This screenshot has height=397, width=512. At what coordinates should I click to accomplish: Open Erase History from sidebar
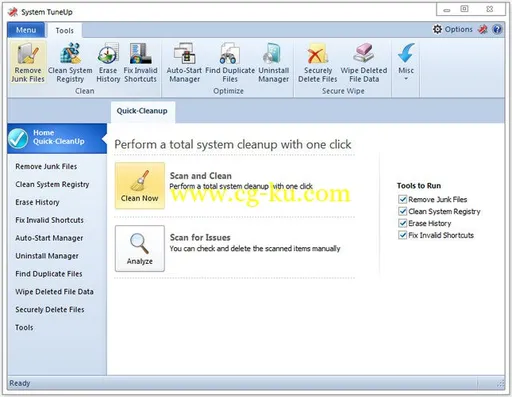[37, 202]
